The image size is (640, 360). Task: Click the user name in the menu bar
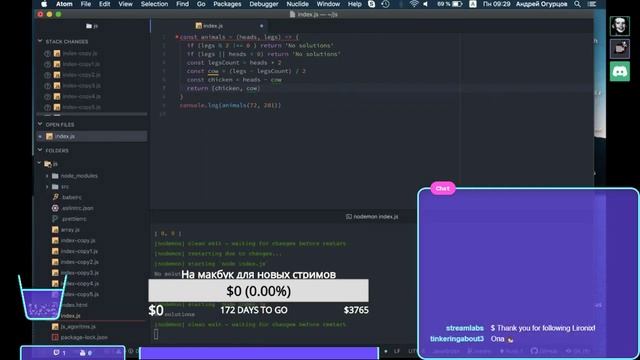tap(542, 4)
